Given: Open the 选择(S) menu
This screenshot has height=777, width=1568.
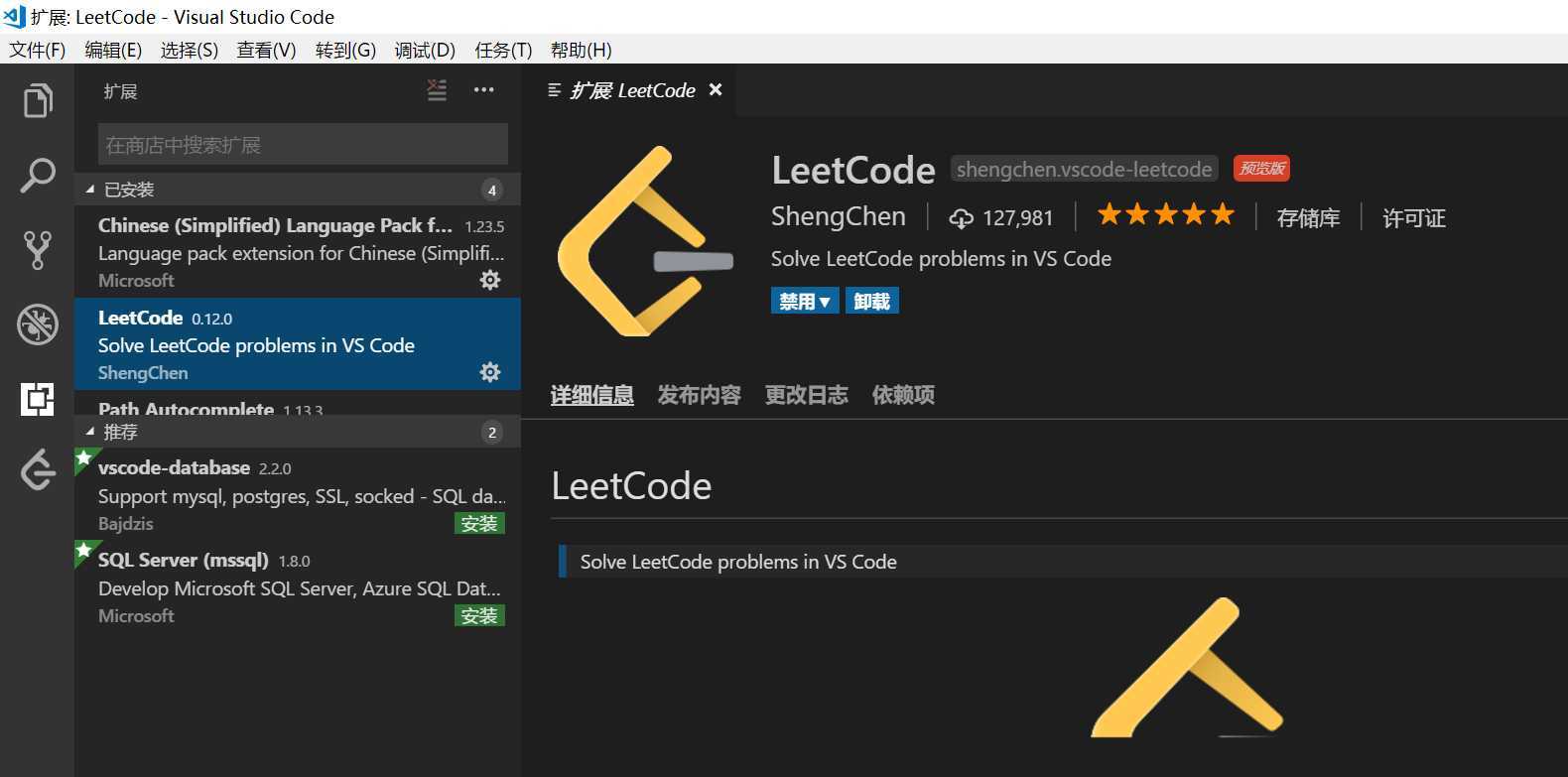Looking at the screenshot, I should [190, 50].
